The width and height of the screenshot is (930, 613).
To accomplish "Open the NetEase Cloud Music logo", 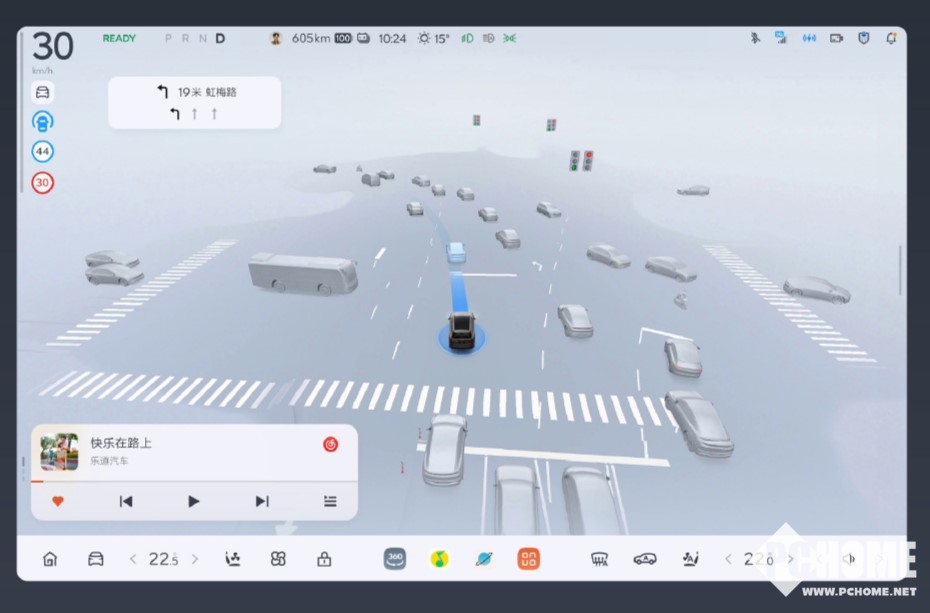I will coord(330,444).
